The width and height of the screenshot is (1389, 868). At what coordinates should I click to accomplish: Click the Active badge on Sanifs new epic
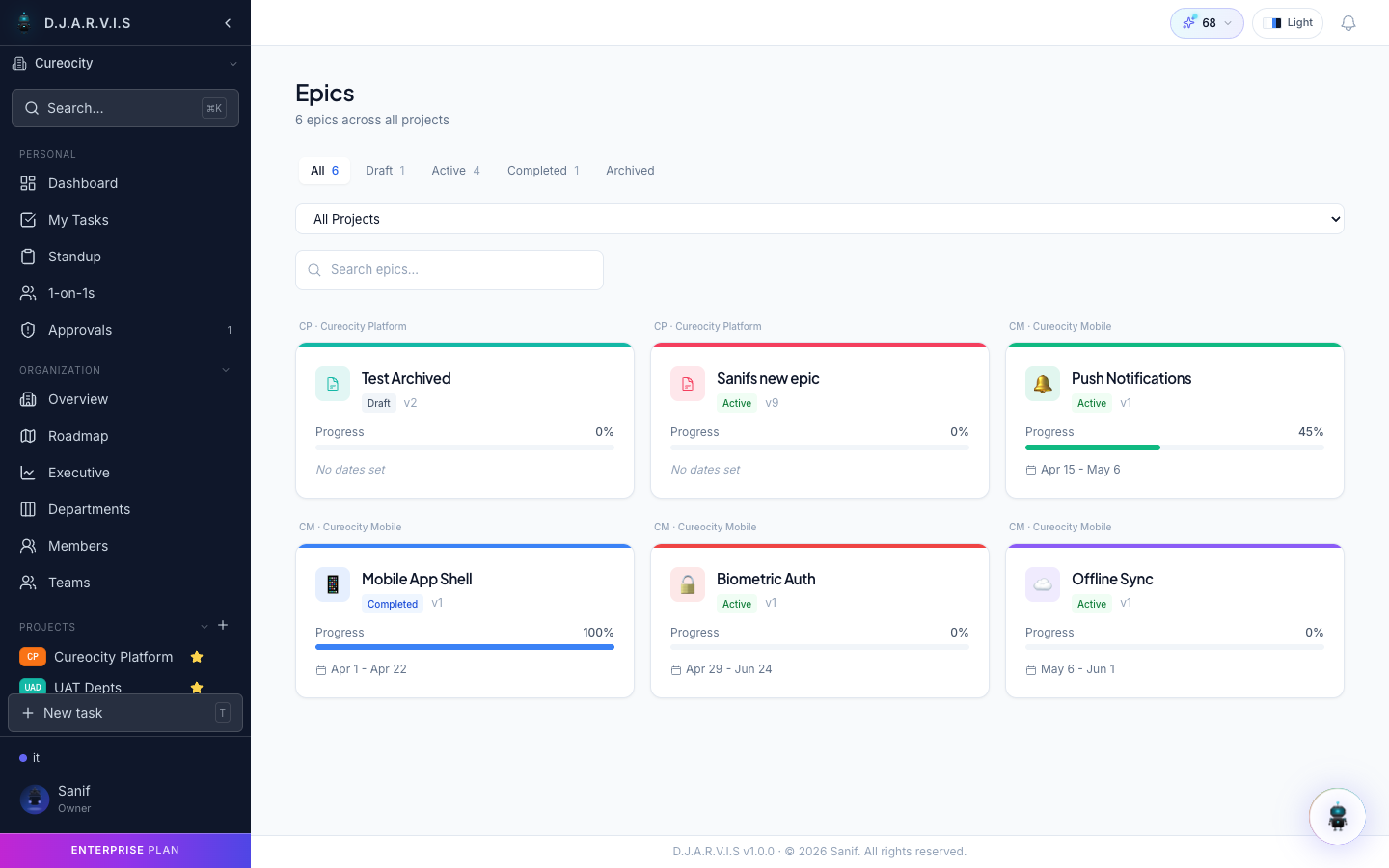(737, 403)
